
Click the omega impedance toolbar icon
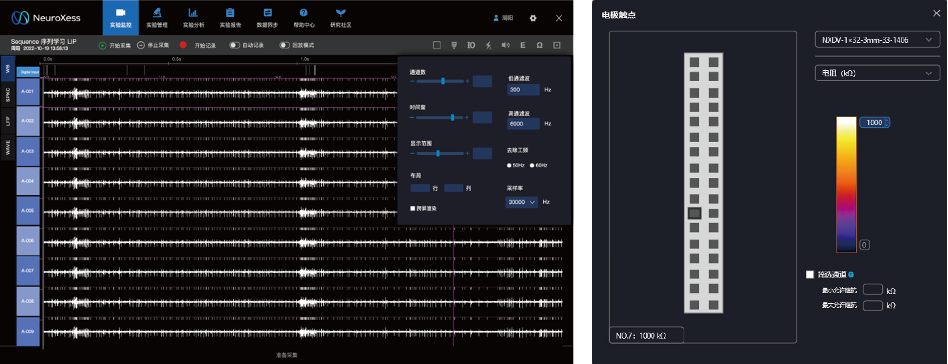tap(539, 45)
